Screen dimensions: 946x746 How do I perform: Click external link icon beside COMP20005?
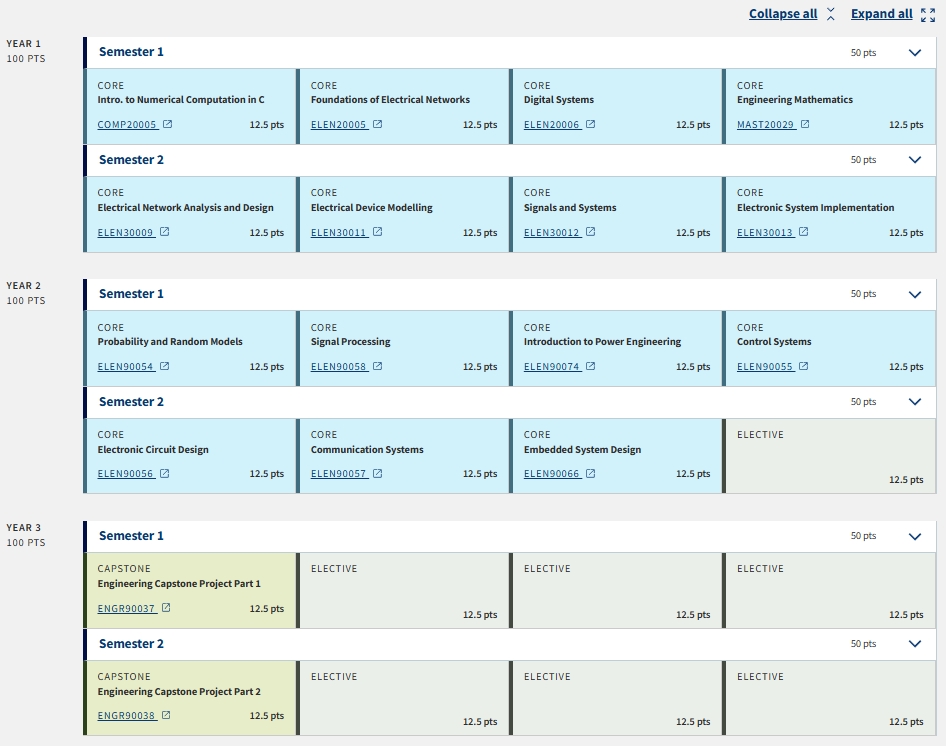tap(167, 125)
